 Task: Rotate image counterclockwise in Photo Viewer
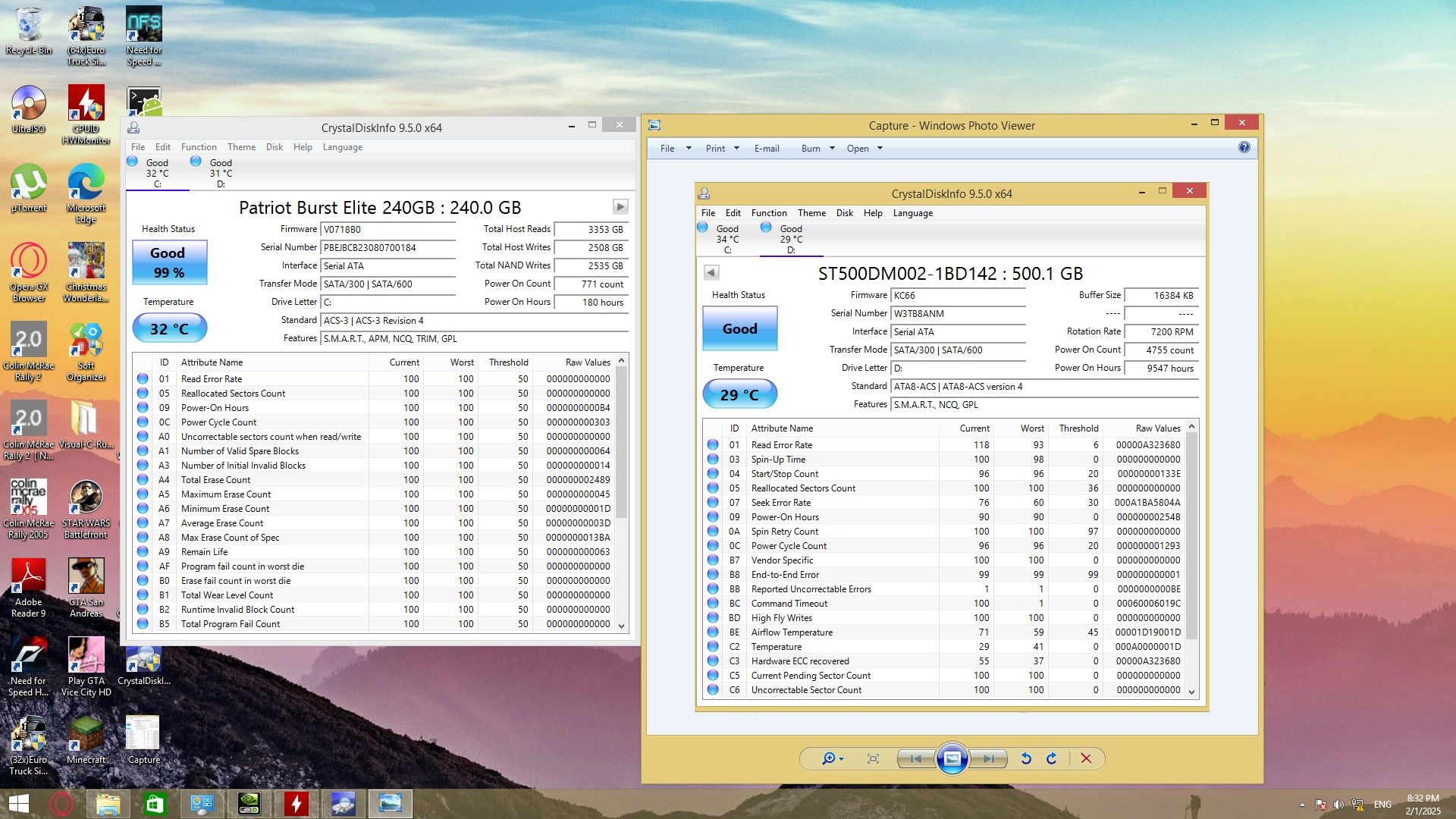click(x=1026, y=758)
